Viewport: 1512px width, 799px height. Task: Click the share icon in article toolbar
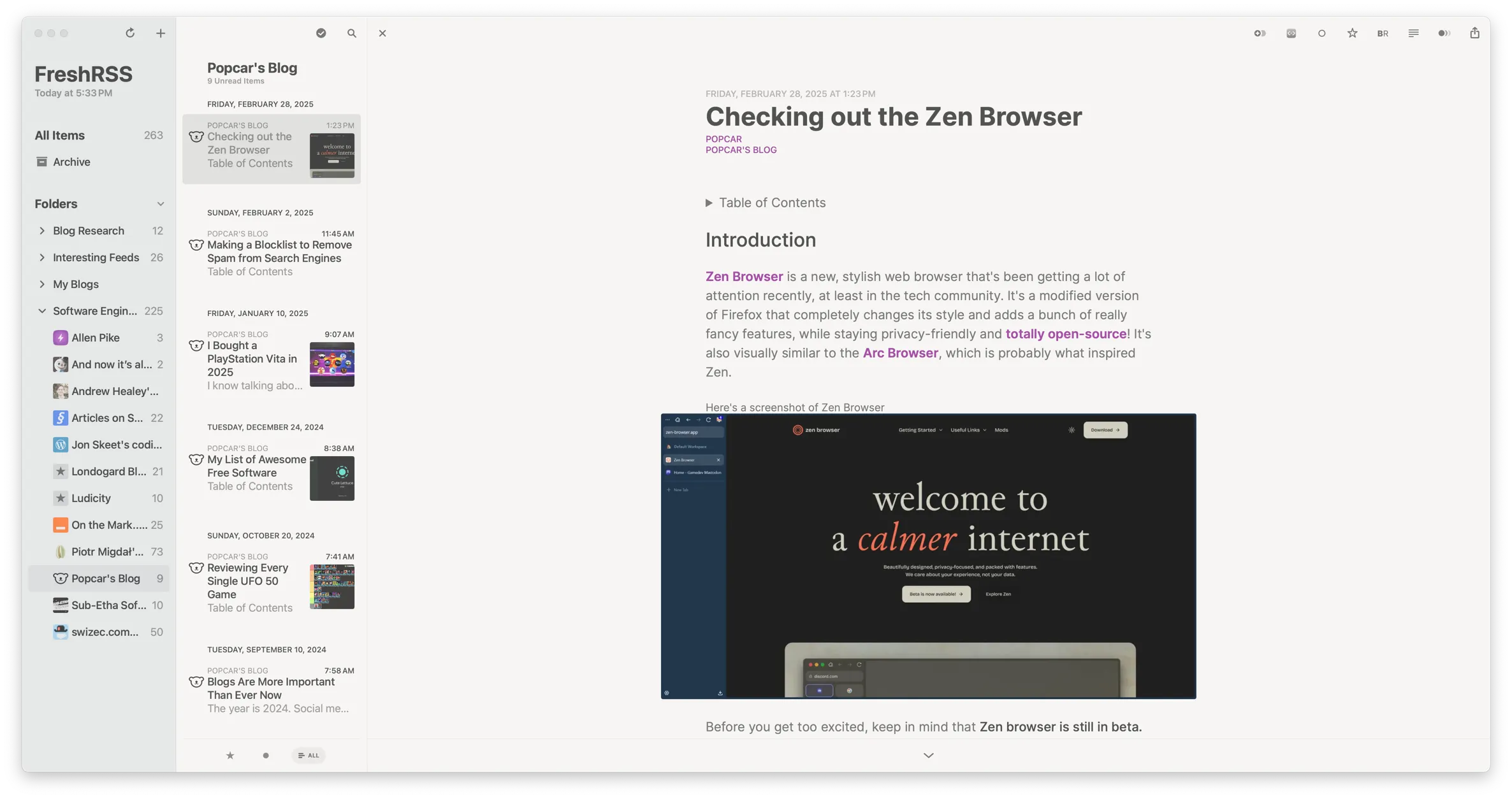[1474, 33]
